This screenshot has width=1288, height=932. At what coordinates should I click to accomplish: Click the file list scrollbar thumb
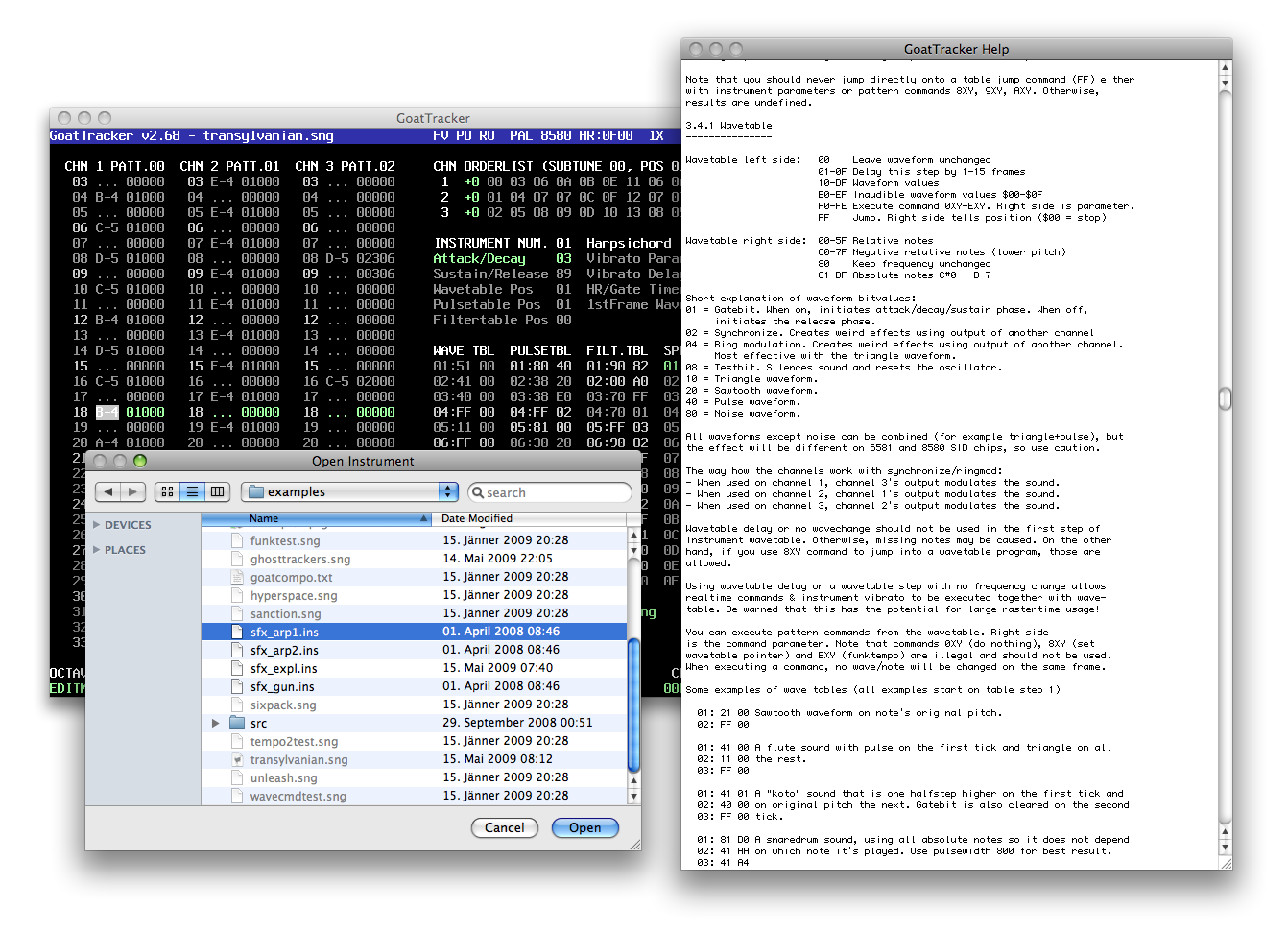(x=633, y=705)
